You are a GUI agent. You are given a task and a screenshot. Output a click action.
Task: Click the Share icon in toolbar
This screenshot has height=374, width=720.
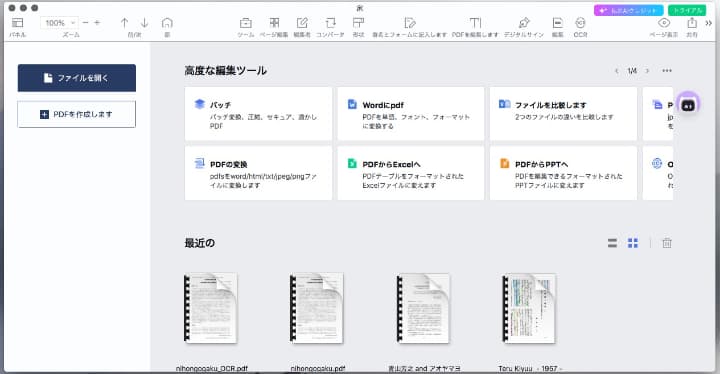(x=692, y=23)
